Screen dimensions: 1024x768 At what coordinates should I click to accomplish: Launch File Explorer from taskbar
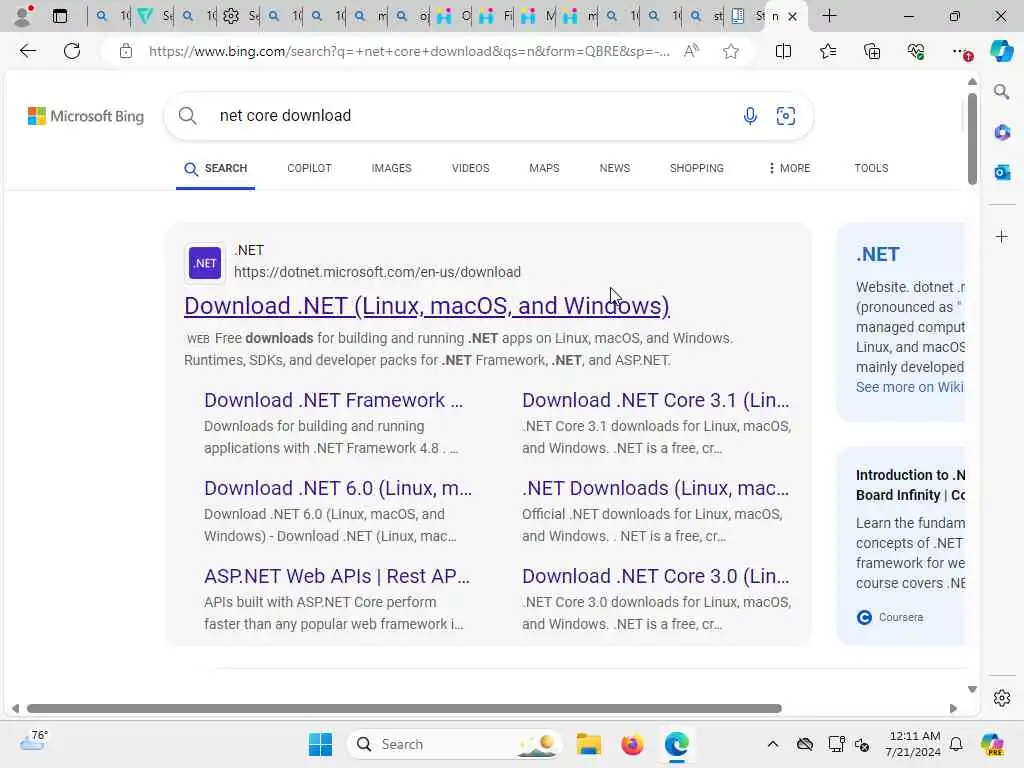588,744
